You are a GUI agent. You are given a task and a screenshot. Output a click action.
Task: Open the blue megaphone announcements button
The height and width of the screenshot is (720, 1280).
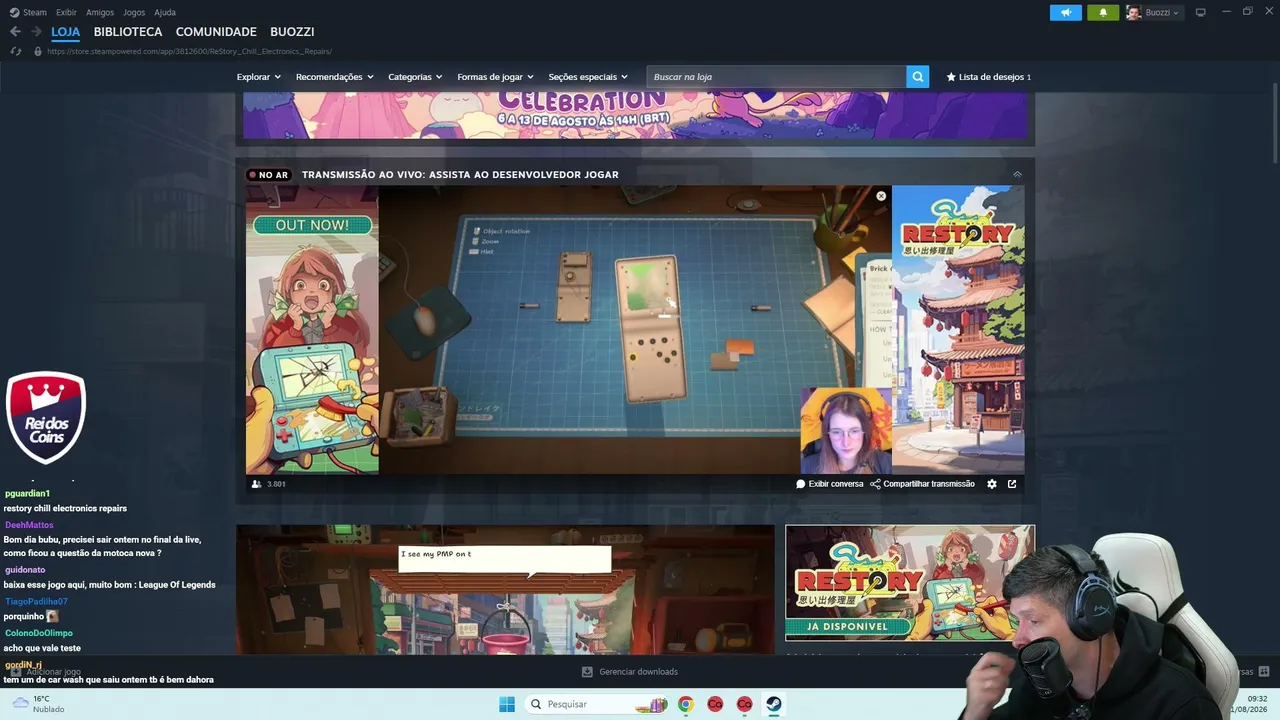click(x=1066, y=12)
